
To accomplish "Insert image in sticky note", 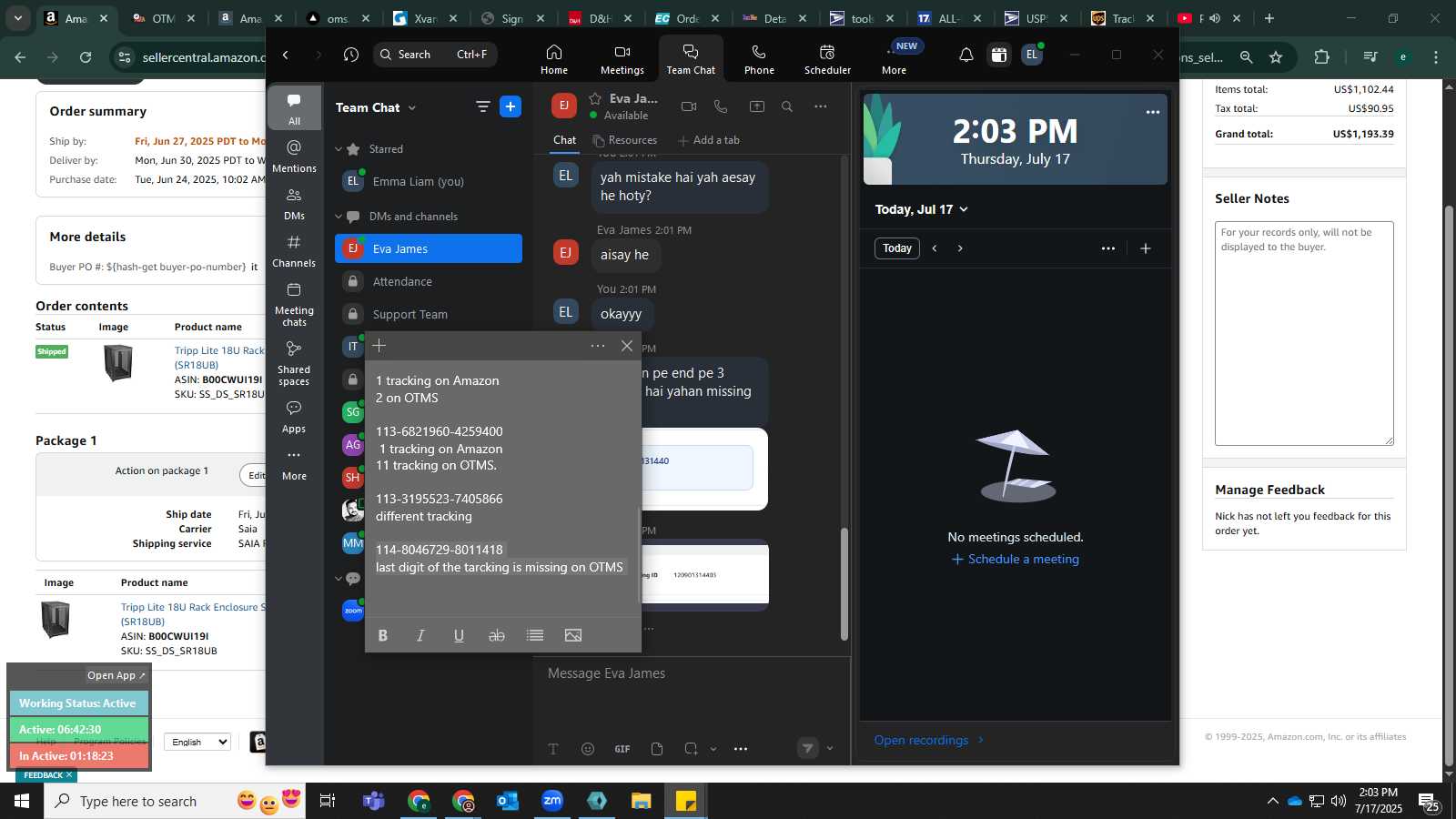I will click(573, 635).
